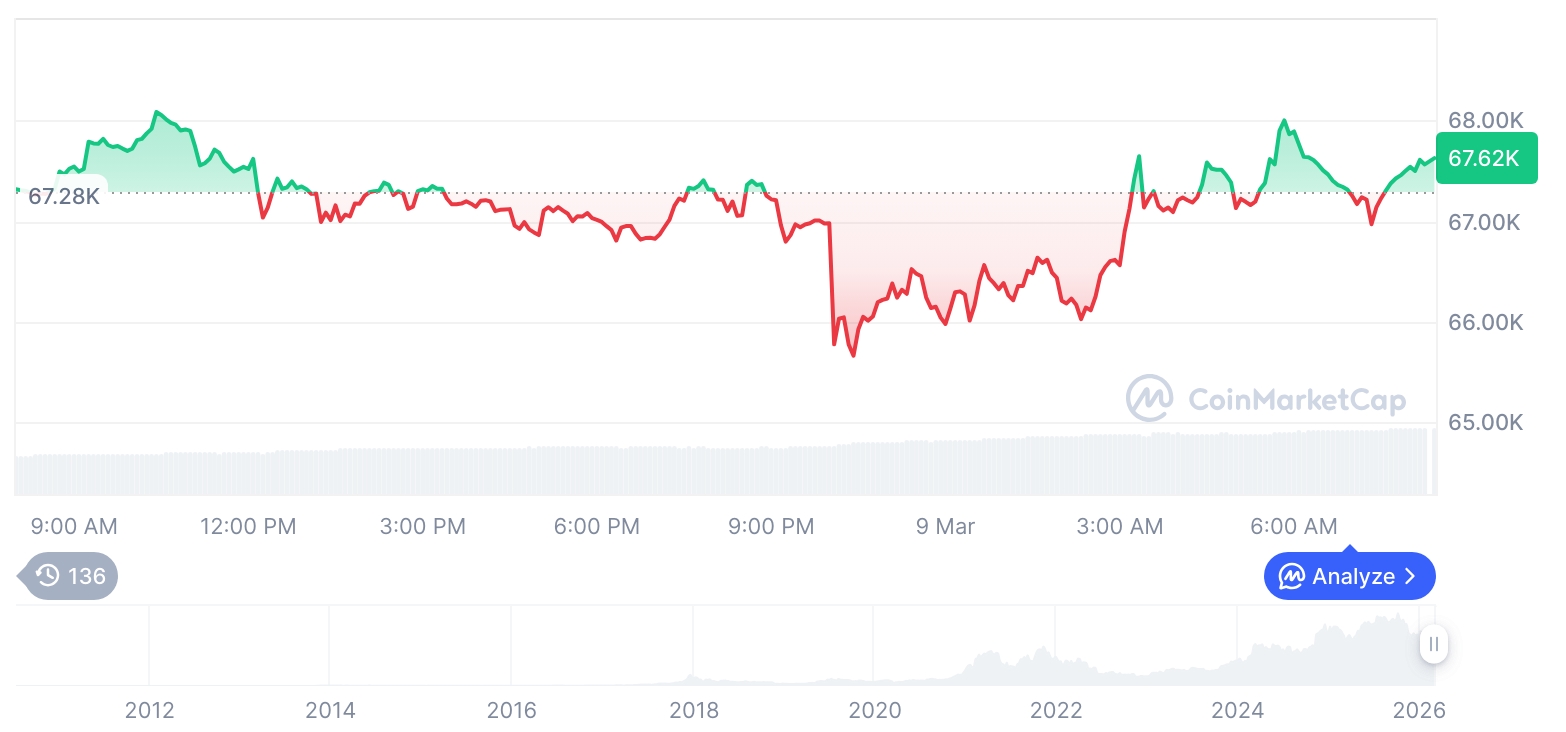Click the pause-style handle on the range navigator
The height and width of the screenshot is (732, 1566).
(1434, 645)
